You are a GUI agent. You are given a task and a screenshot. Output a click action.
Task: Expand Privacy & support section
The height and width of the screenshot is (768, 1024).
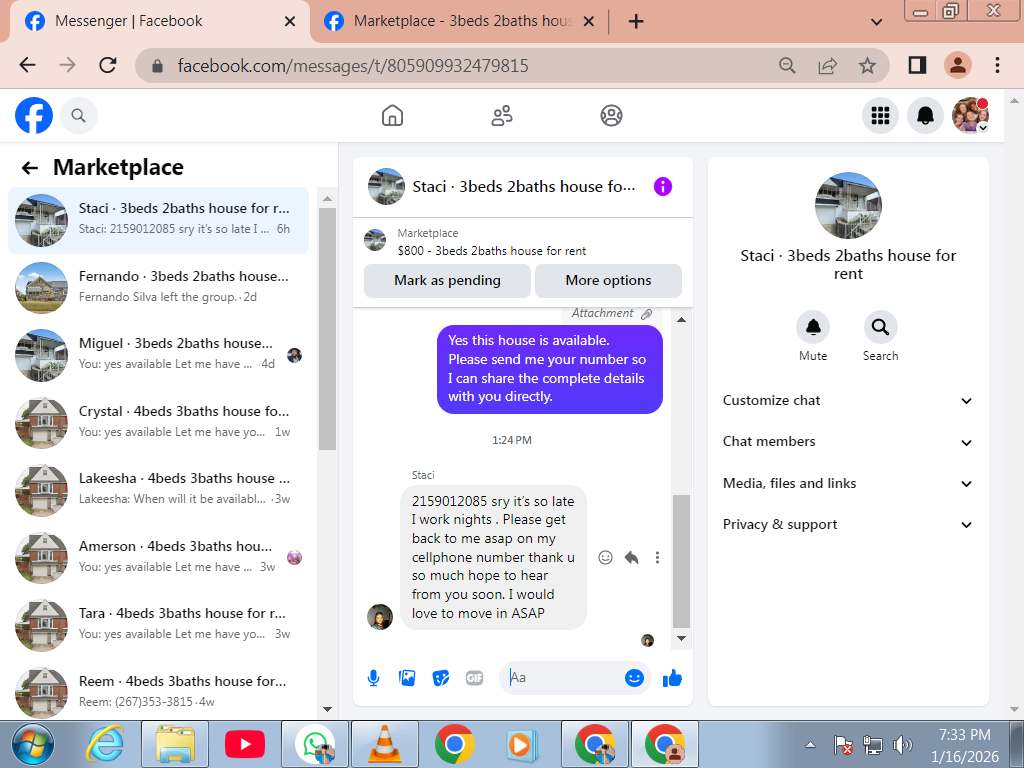(x=848, y=525)
